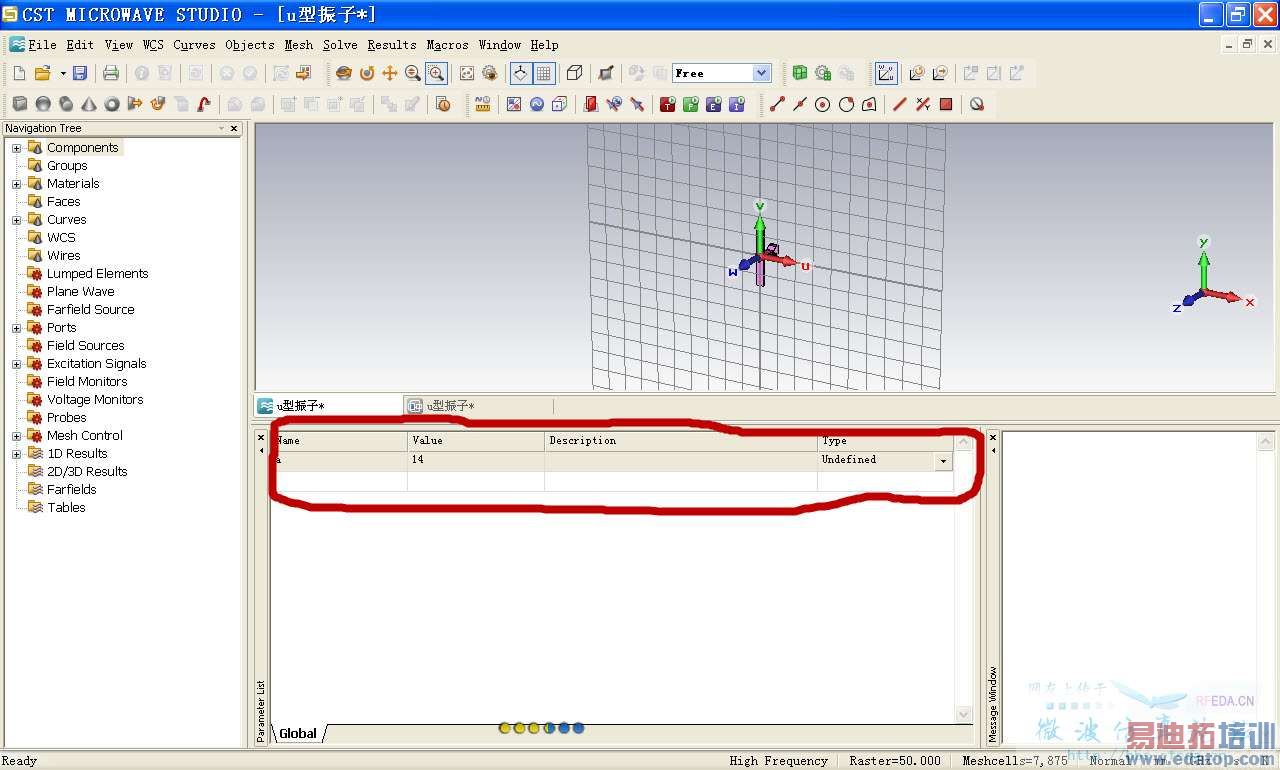Open the Results menu
This screenshot has height=770, width=1280.
point(392,45)
